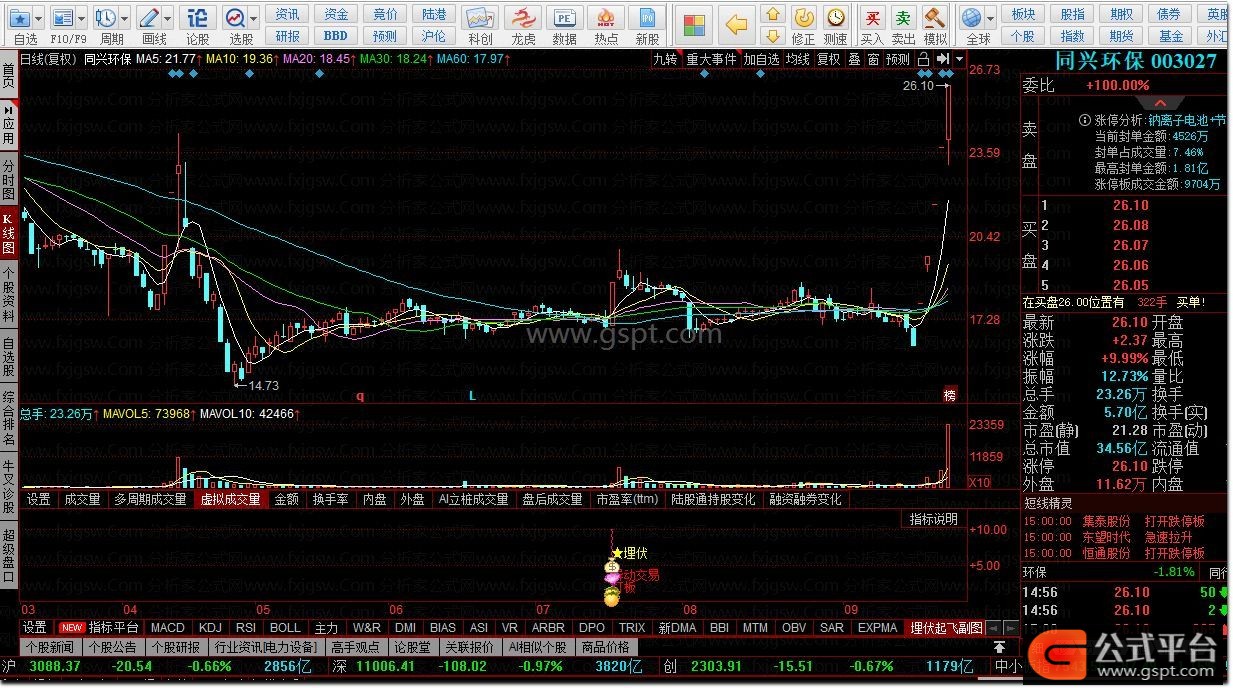Image resolution: width=1233 pixels, height=688 pixels.
Task: Click the 设置 button in indicator tab row
Action: [x=35, y=627]
